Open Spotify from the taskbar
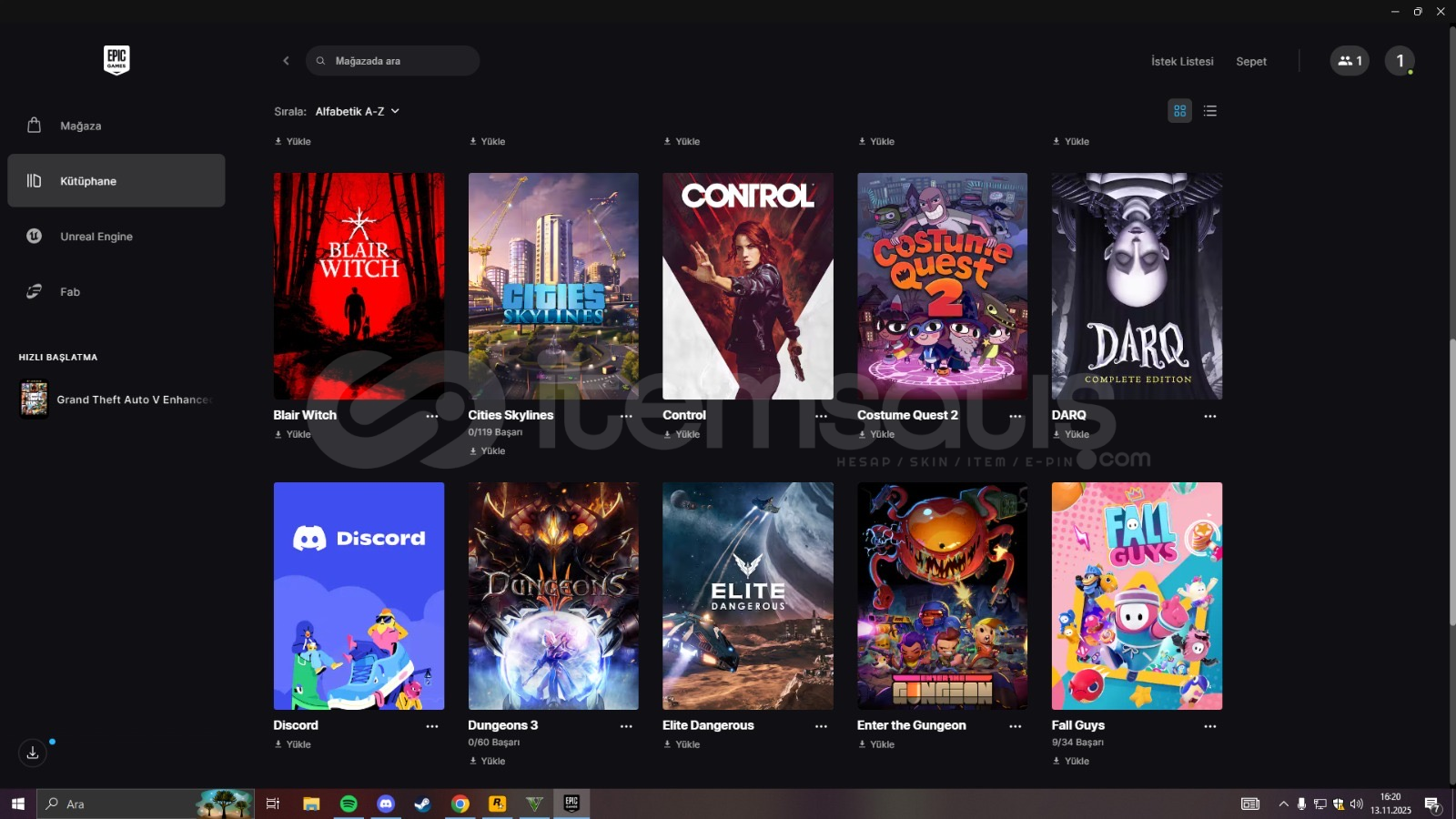This screenshot has width=1456, height=819. click(349, 804)
